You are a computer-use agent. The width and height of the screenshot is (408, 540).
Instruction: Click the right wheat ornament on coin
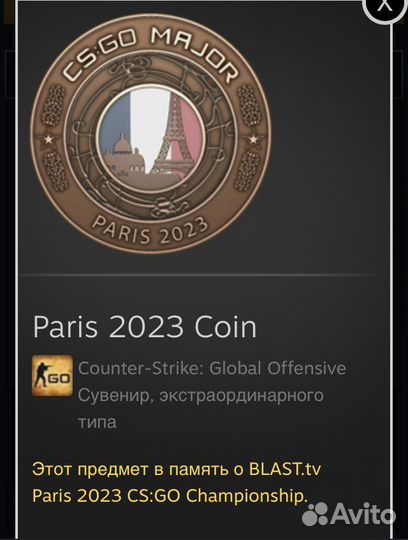coord(249,105)
